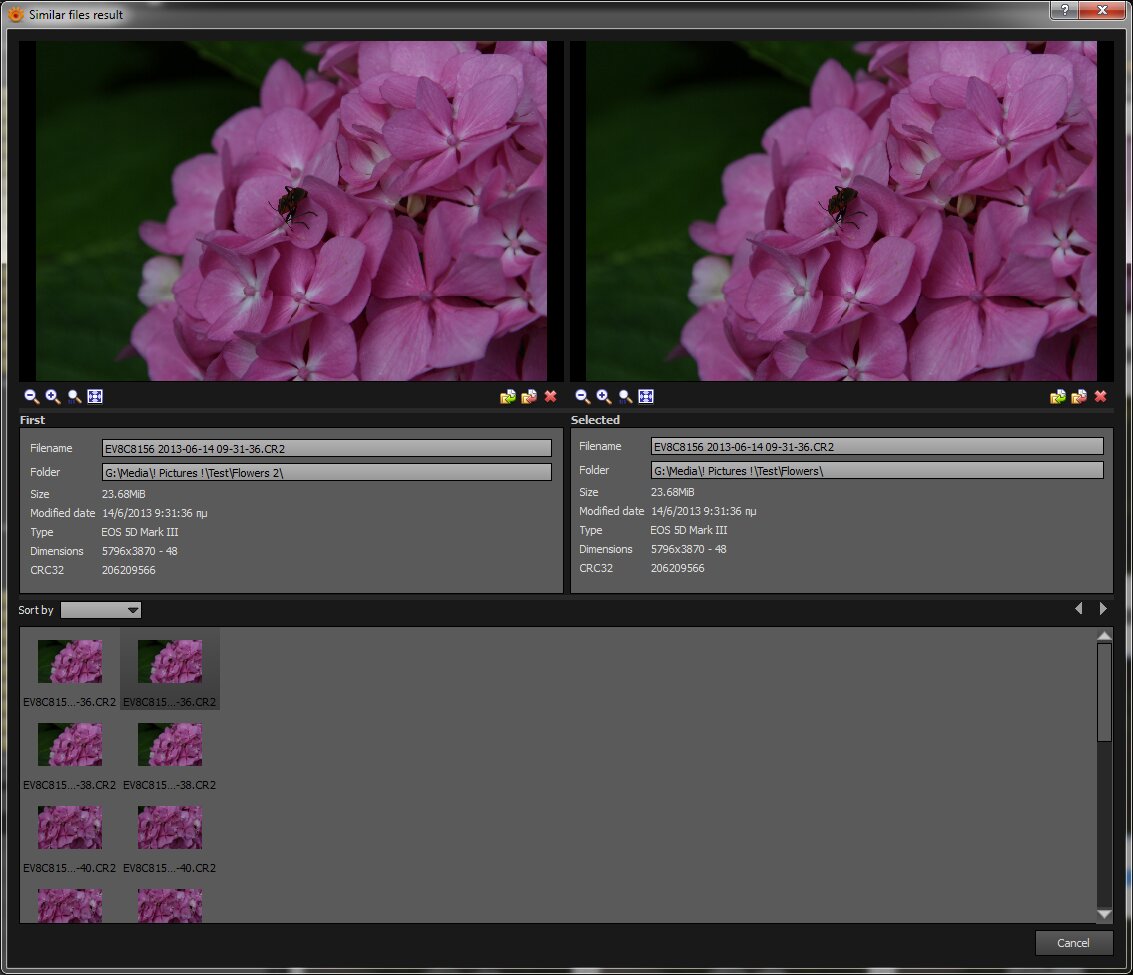Zoom out on the First preview image

click(31, 396)
